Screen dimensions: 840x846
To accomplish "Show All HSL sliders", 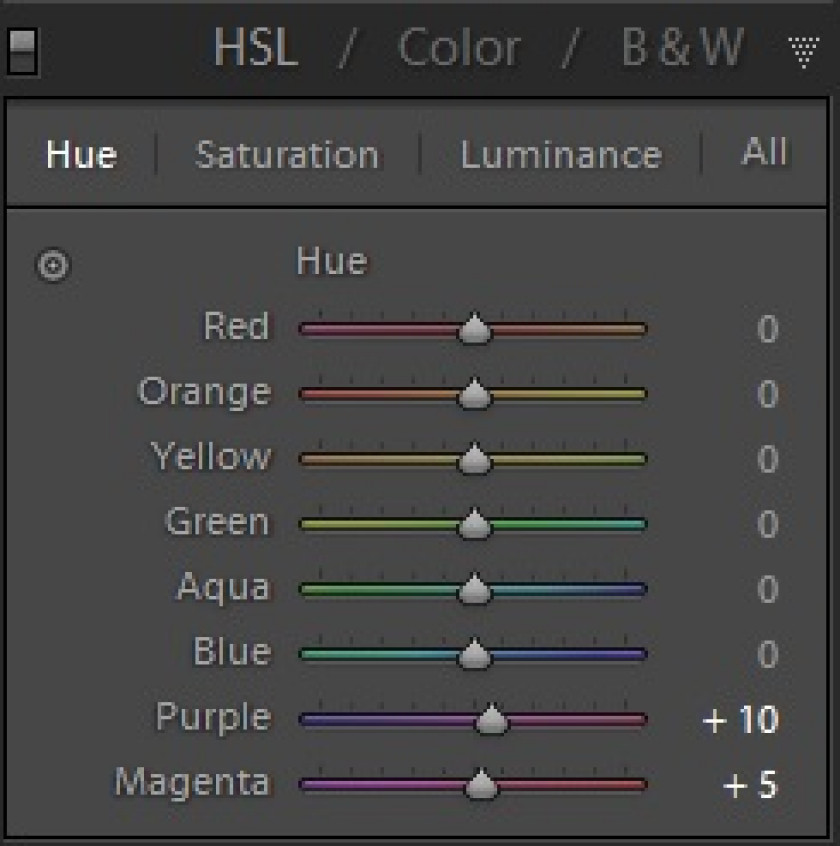I will click(765, 152).
